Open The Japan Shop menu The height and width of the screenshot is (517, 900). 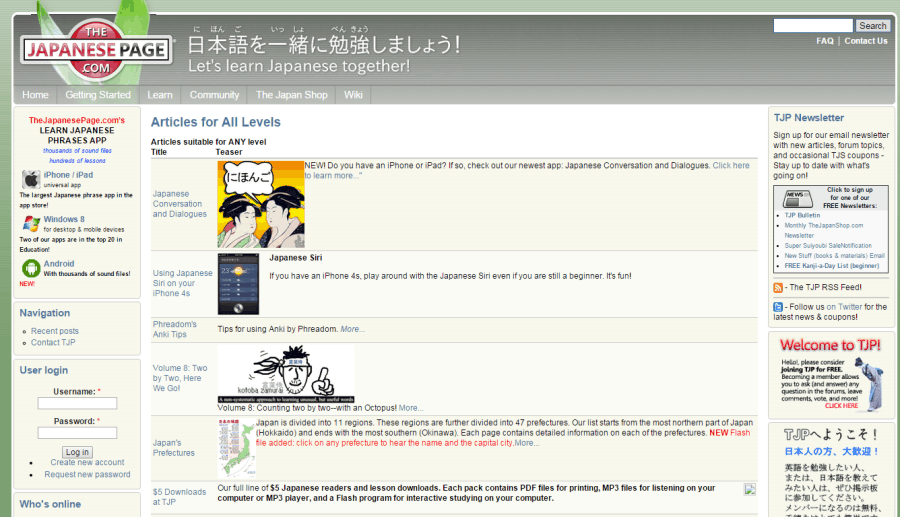292,95
